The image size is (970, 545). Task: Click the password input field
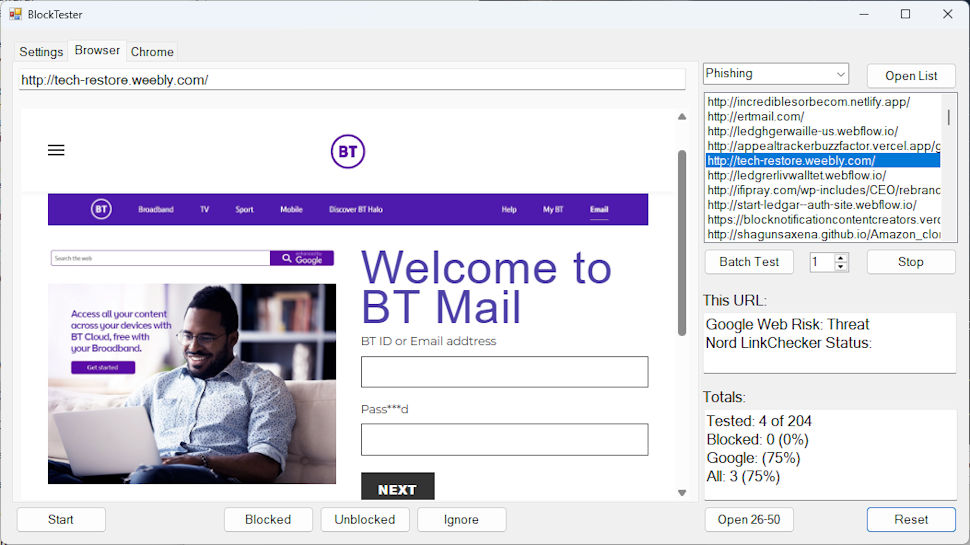click(x=505, y=440)
